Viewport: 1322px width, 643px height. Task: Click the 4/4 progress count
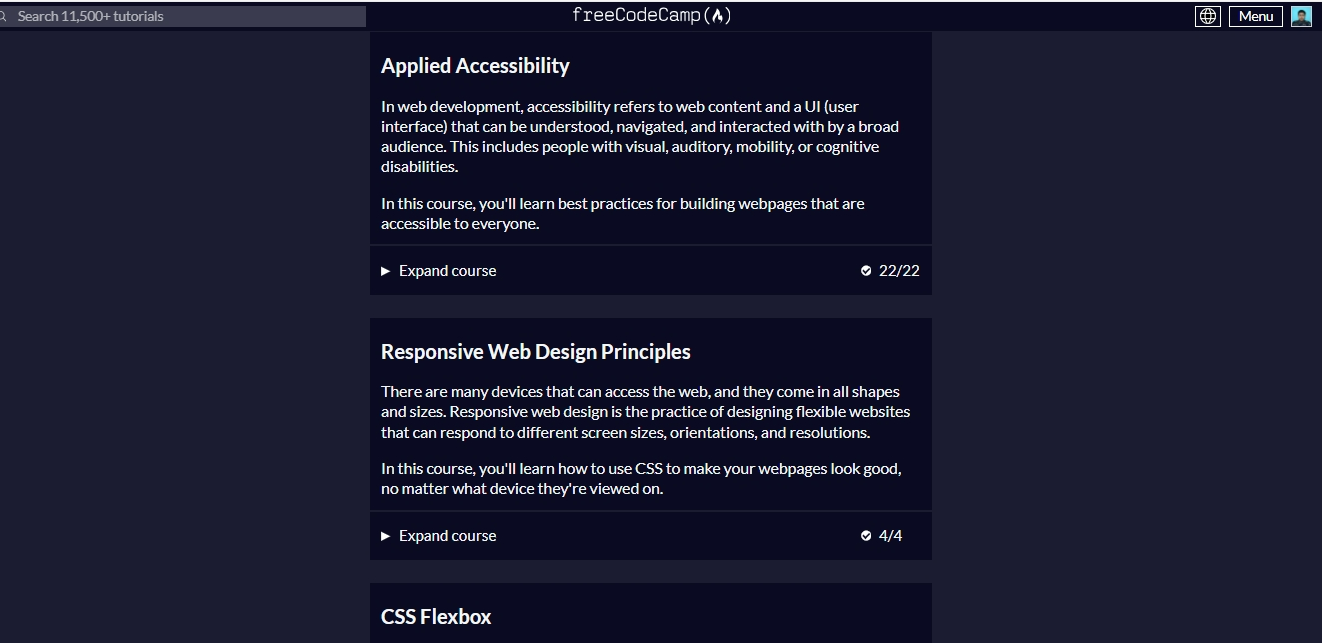point(890,536)
